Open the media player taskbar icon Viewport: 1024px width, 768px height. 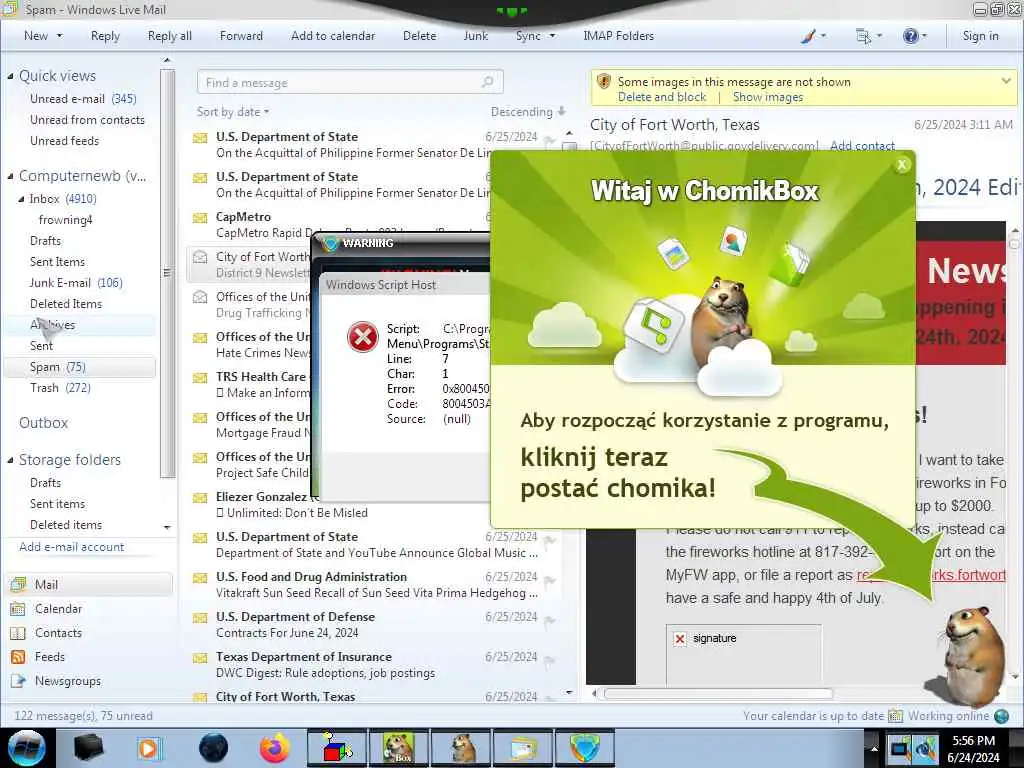coord(149,748)
